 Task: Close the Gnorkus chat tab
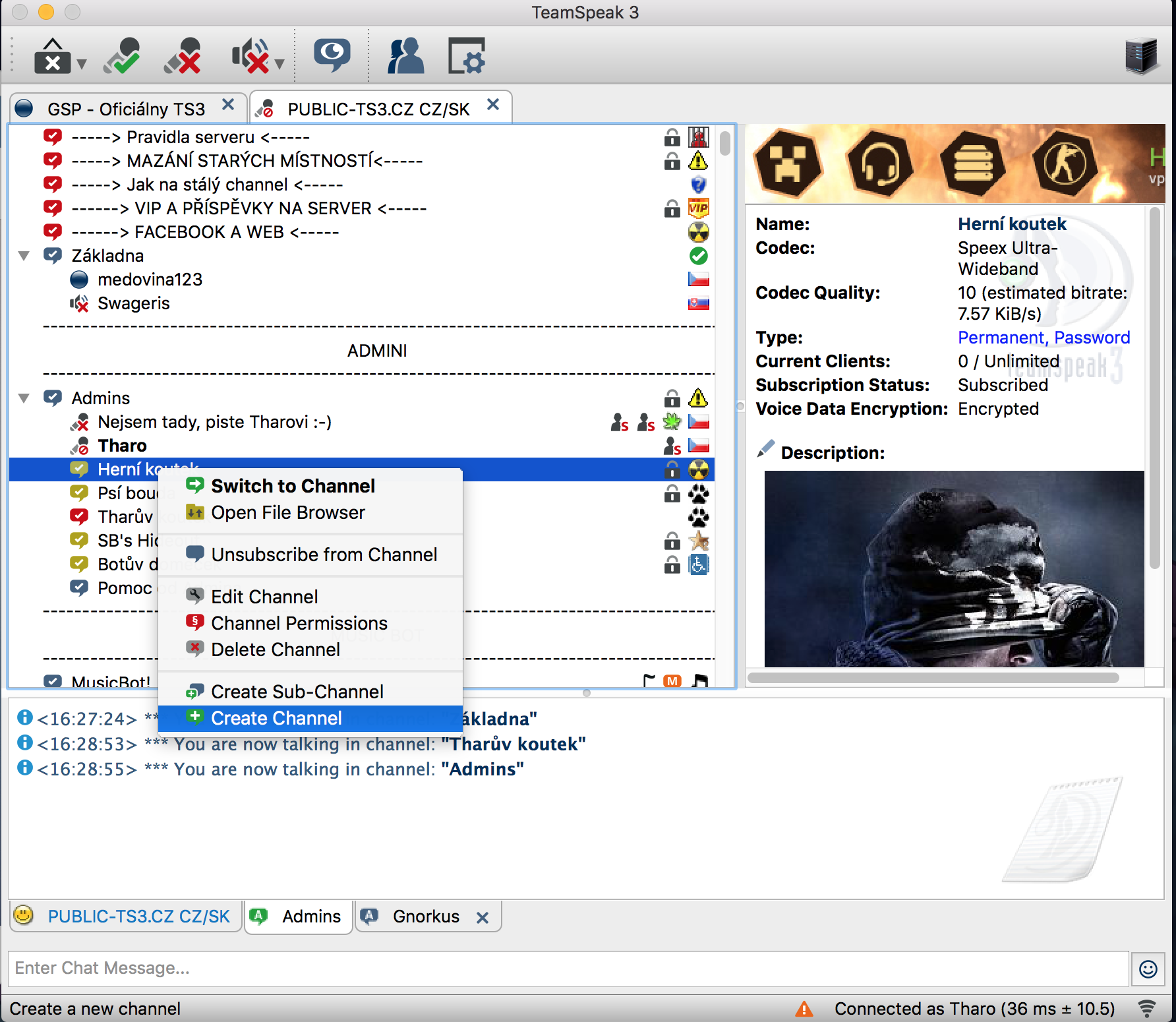point(483,918)
